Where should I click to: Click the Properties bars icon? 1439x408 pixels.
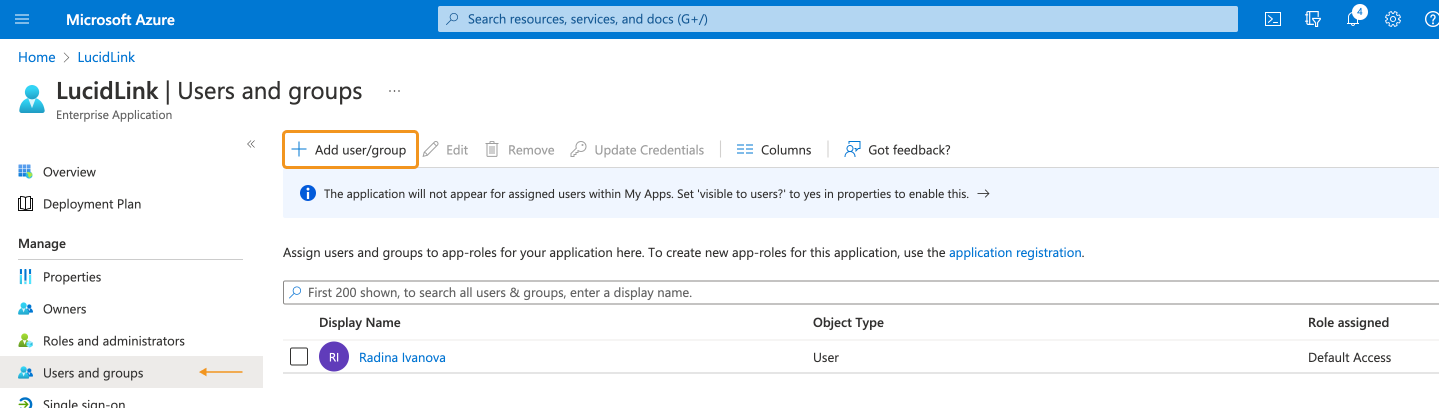pos(26,277)
